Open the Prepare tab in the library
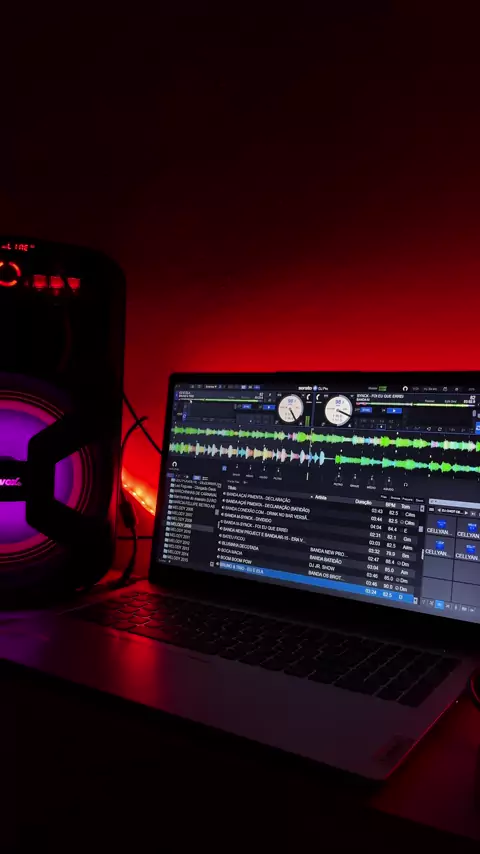Image resolution: width=480 pixels, height=854 pixels. click(407, 499)
